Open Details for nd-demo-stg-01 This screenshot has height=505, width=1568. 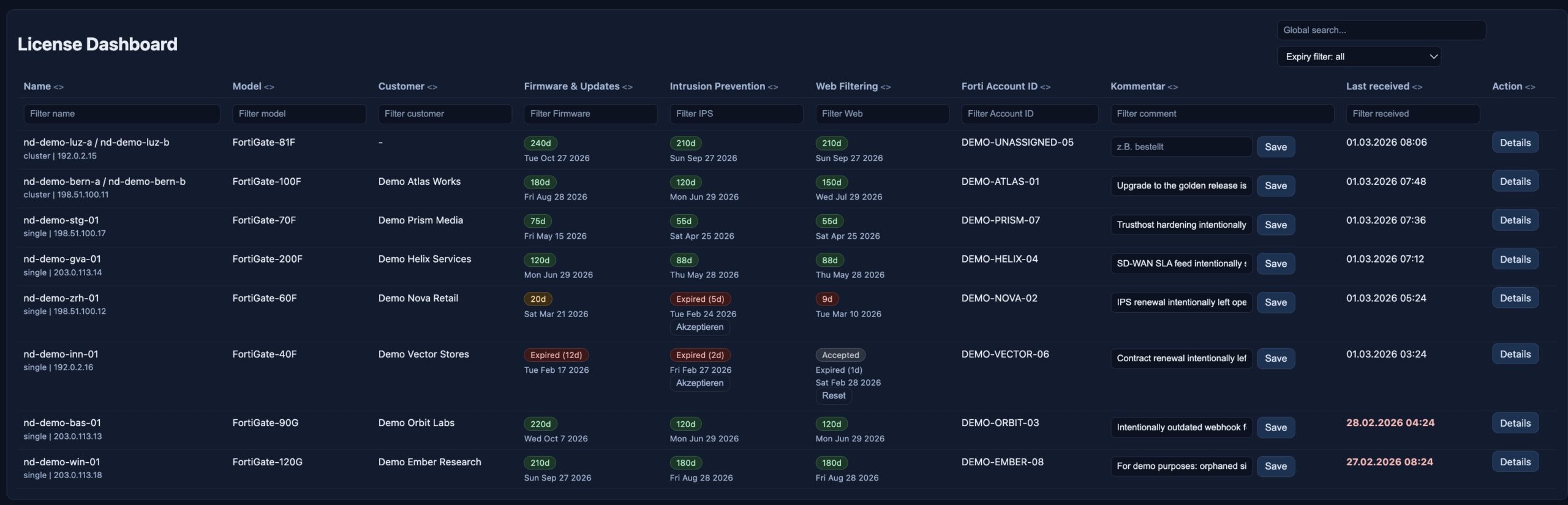1515,220
